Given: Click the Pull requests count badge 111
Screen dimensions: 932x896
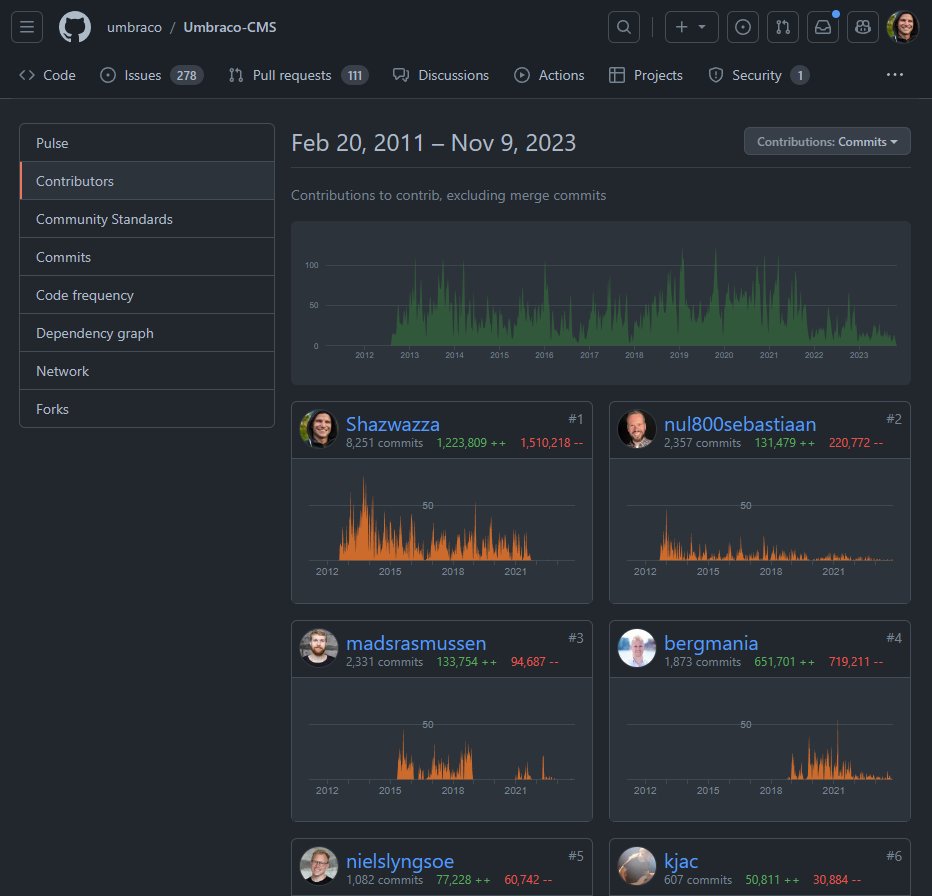Looking at the screenshot, I should pyautogui.click(x=355, y=76).
